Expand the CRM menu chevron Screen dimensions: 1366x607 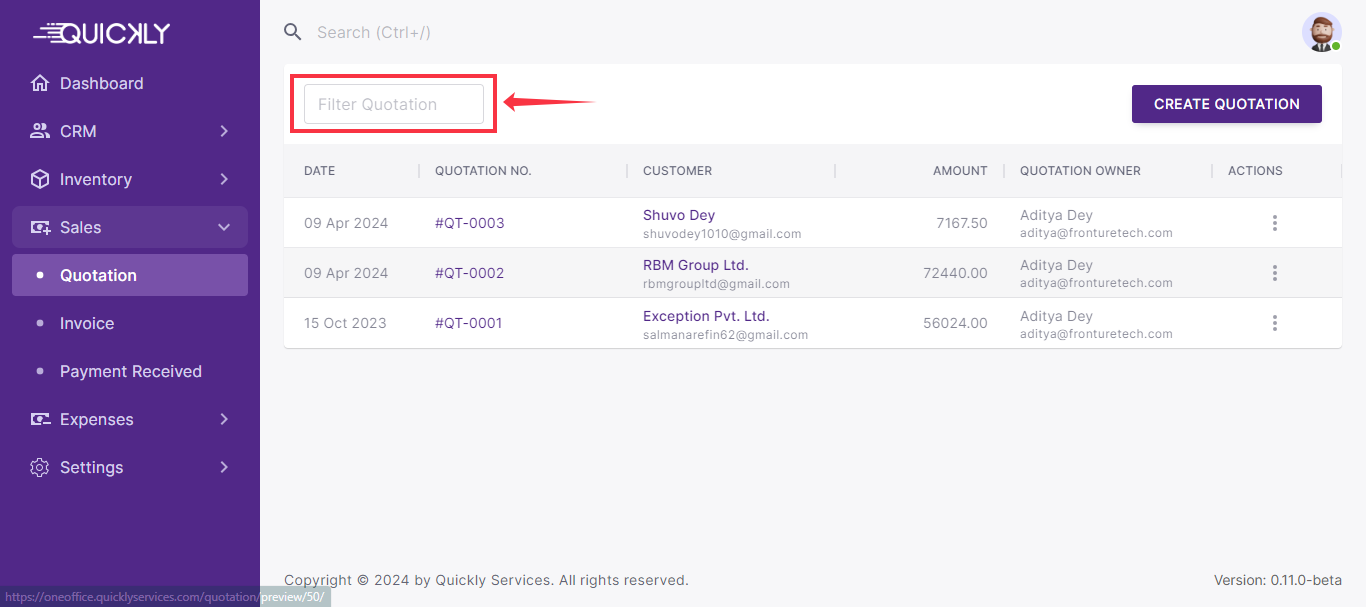coord(224,131)
